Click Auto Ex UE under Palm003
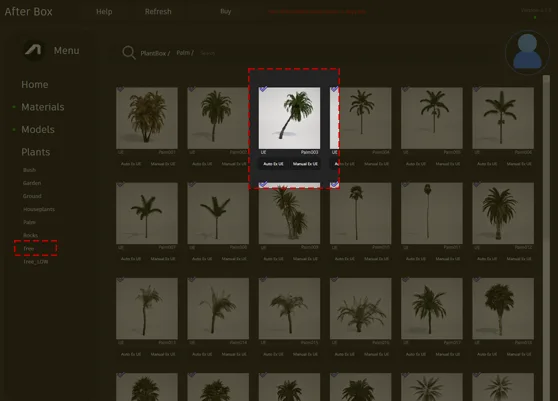The width and height of the screenshot is (558, 401). point(273,164)
